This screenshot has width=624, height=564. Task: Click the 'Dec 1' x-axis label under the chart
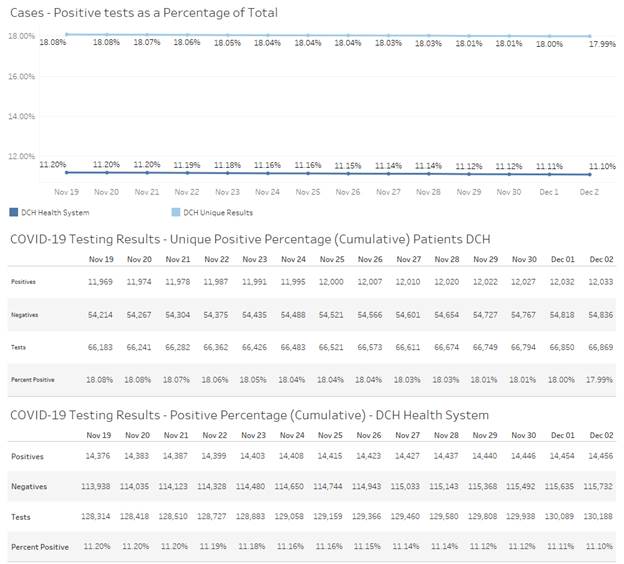tap(549, 192)
